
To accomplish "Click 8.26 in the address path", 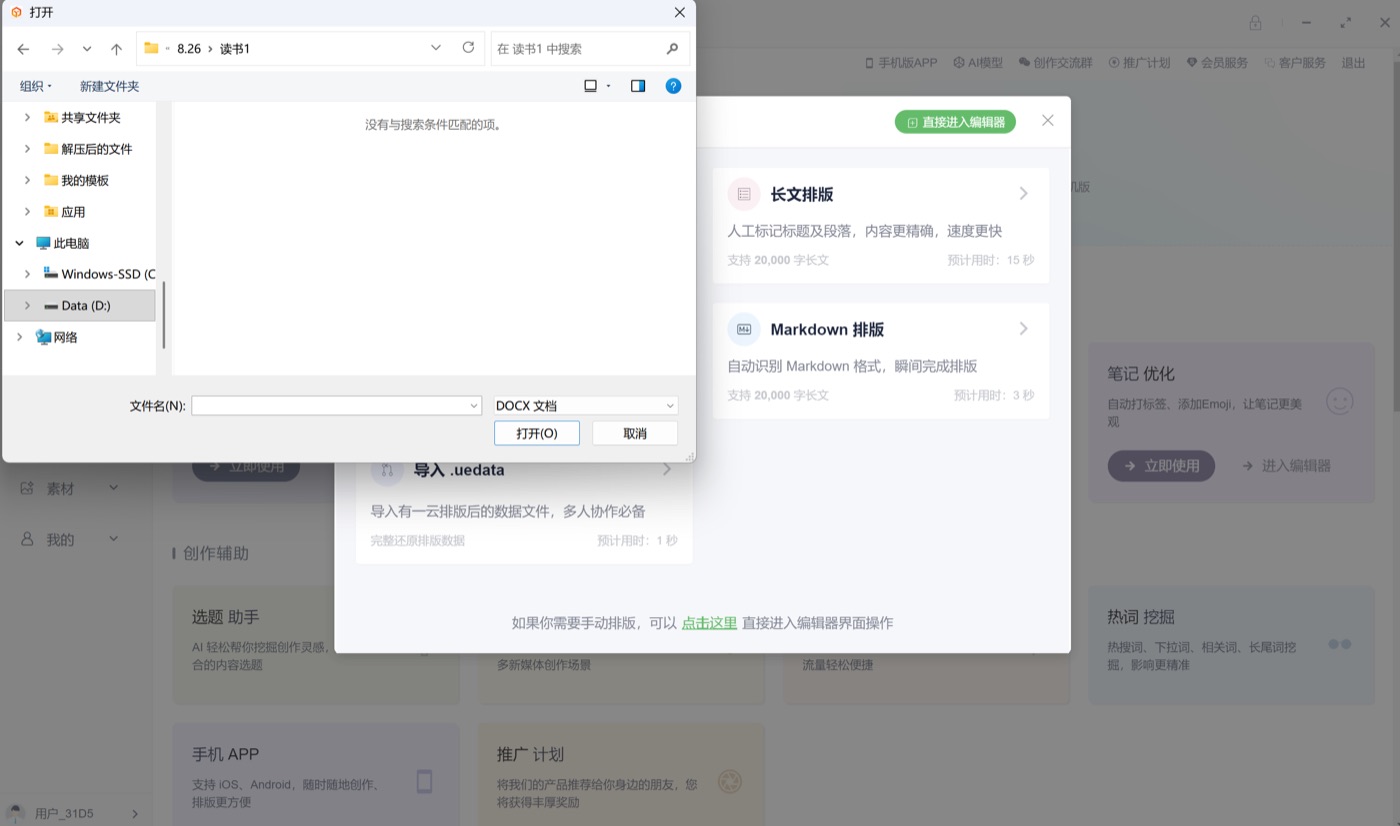I will coord(189,48).
